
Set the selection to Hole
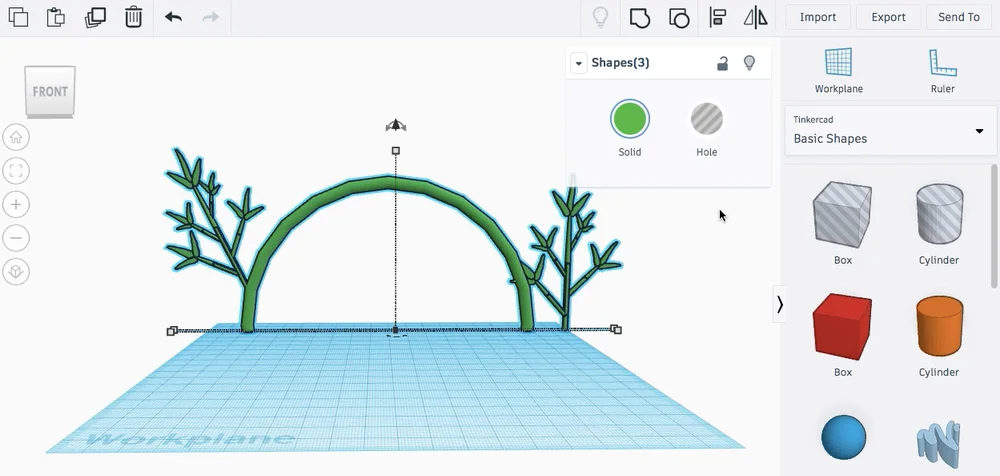(707, 119)
